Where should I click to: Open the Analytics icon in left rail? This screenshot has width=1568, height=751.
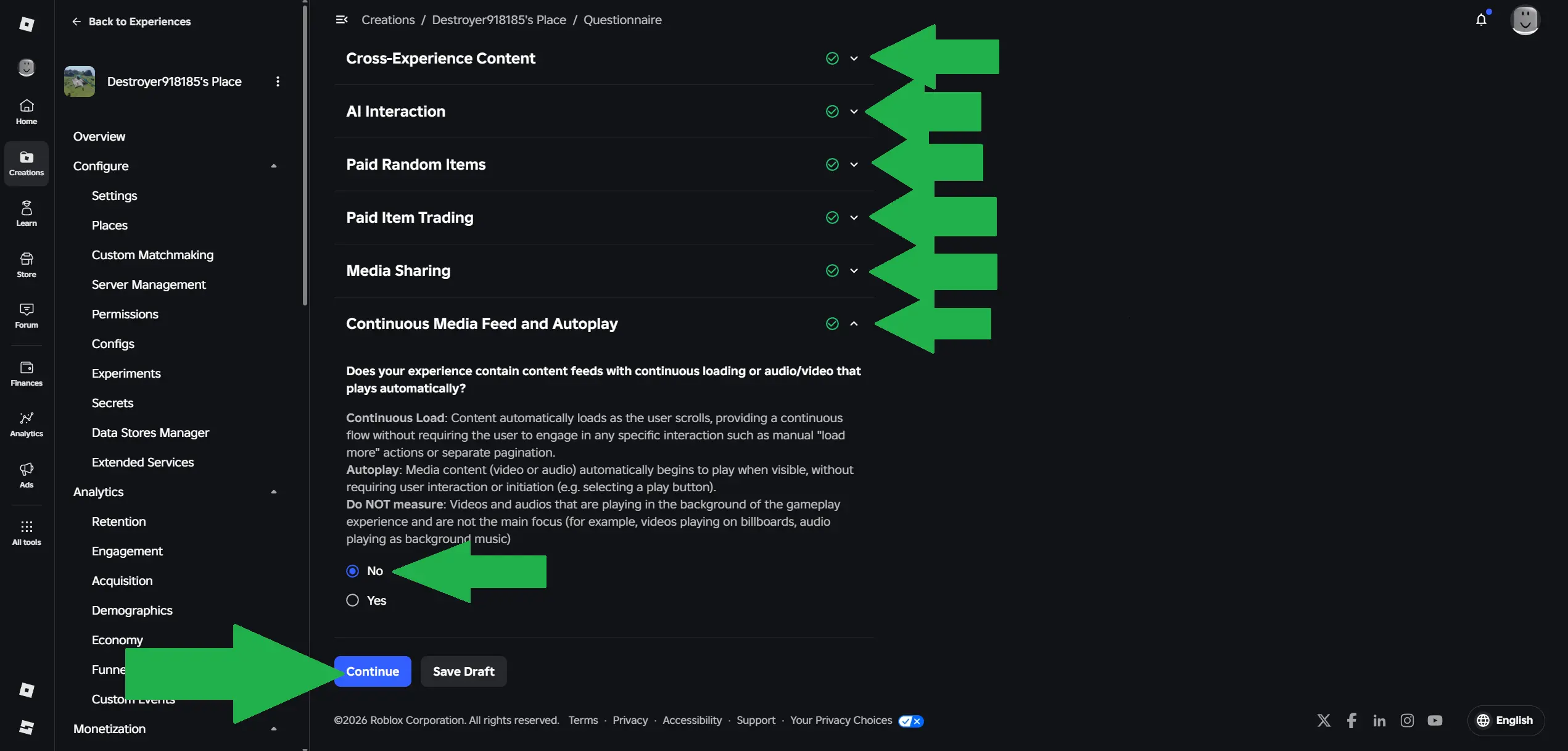[27, 425]
